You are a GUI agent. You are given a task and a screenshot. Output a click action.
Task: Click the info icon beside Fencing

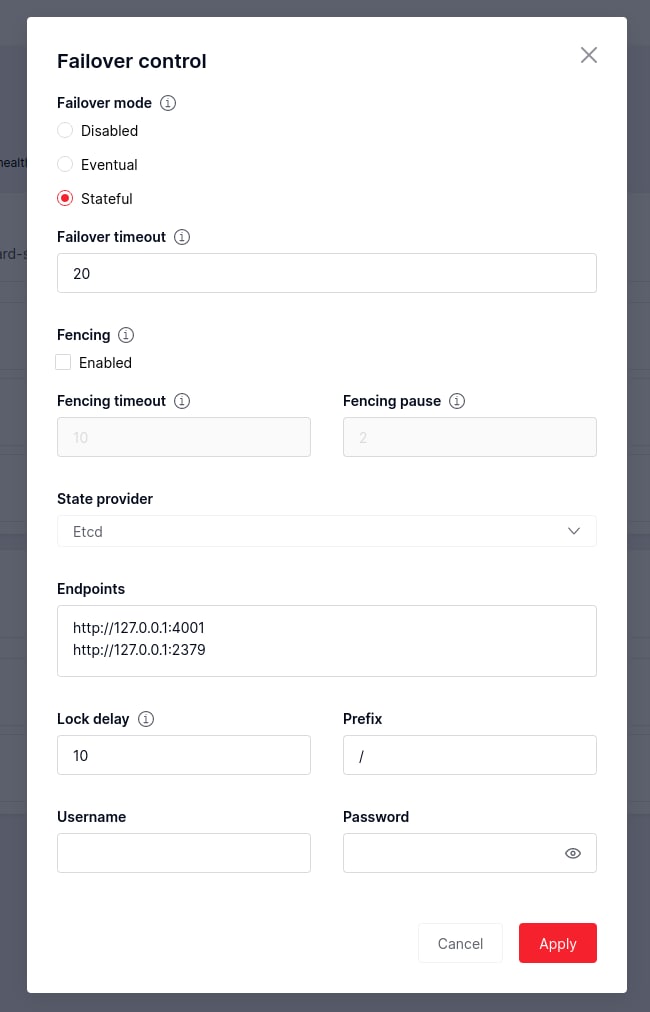pyautogui.click(x=126, y=335)
